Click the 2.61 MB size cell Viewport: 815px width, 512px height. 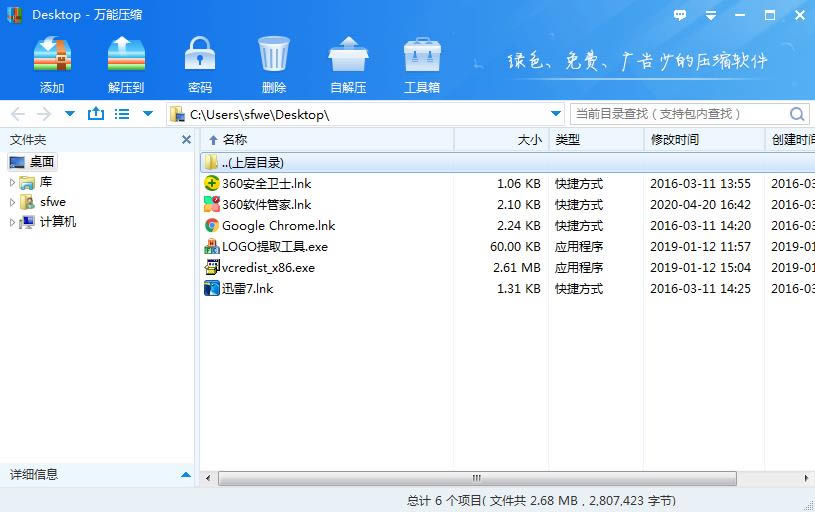[x=517, y=267]
